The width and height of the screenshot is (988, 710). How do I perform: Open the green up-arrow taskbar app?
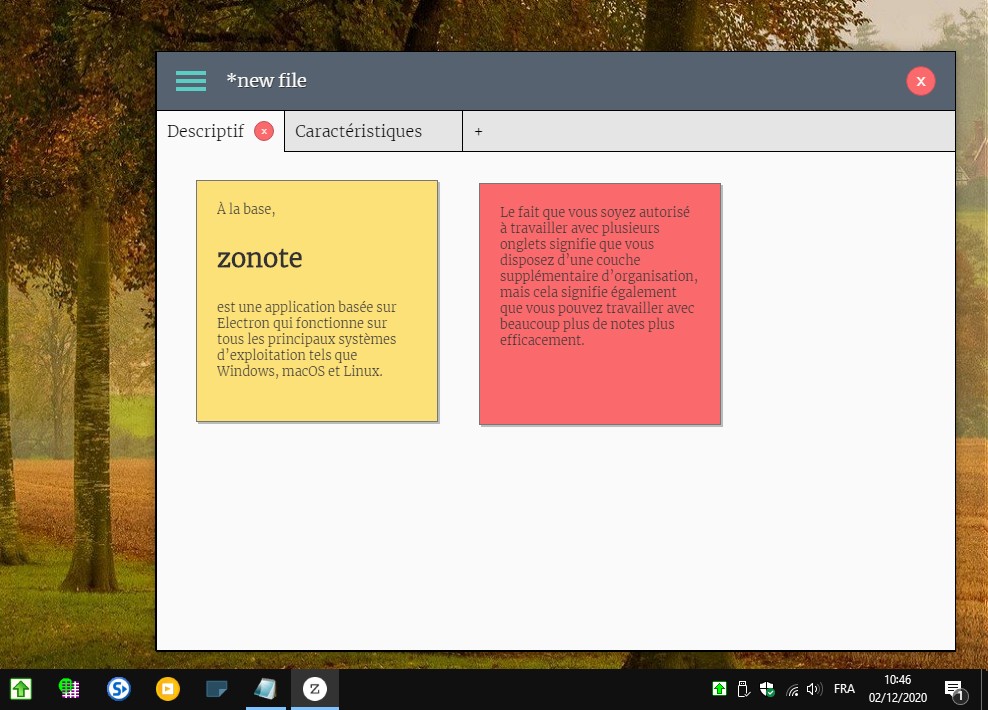click(21, 689)
